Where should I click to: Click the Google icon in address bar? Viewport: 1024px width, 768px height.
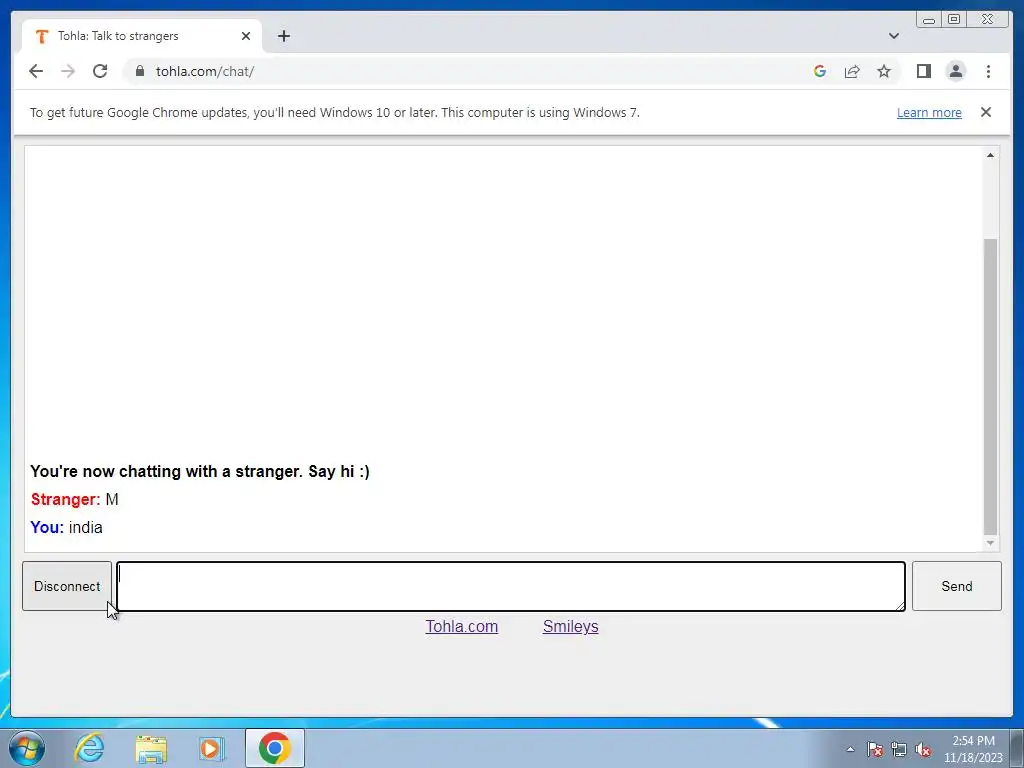[x=820, y=71]
